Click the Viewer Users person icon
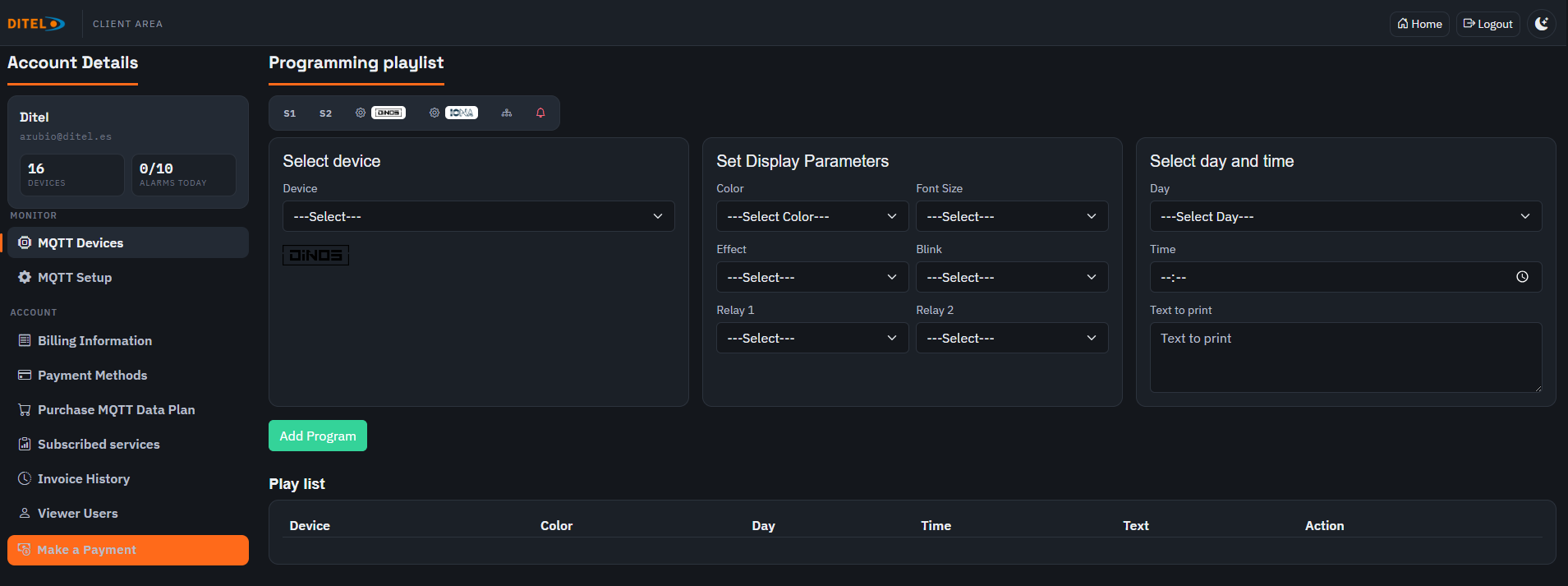 (x=25, y=513)
